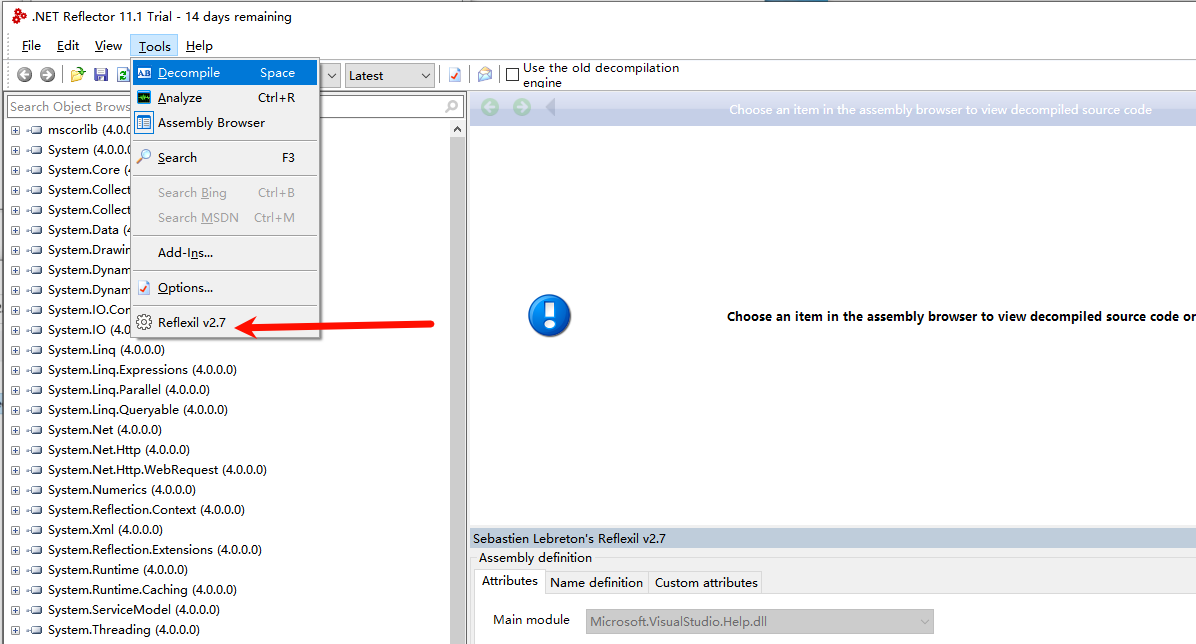Click the assembly icon beside System.Net.Http (4.0.0.0)
Image resolution: width=1196 pixels, height=644 pixels.
[x=34, y=449]
